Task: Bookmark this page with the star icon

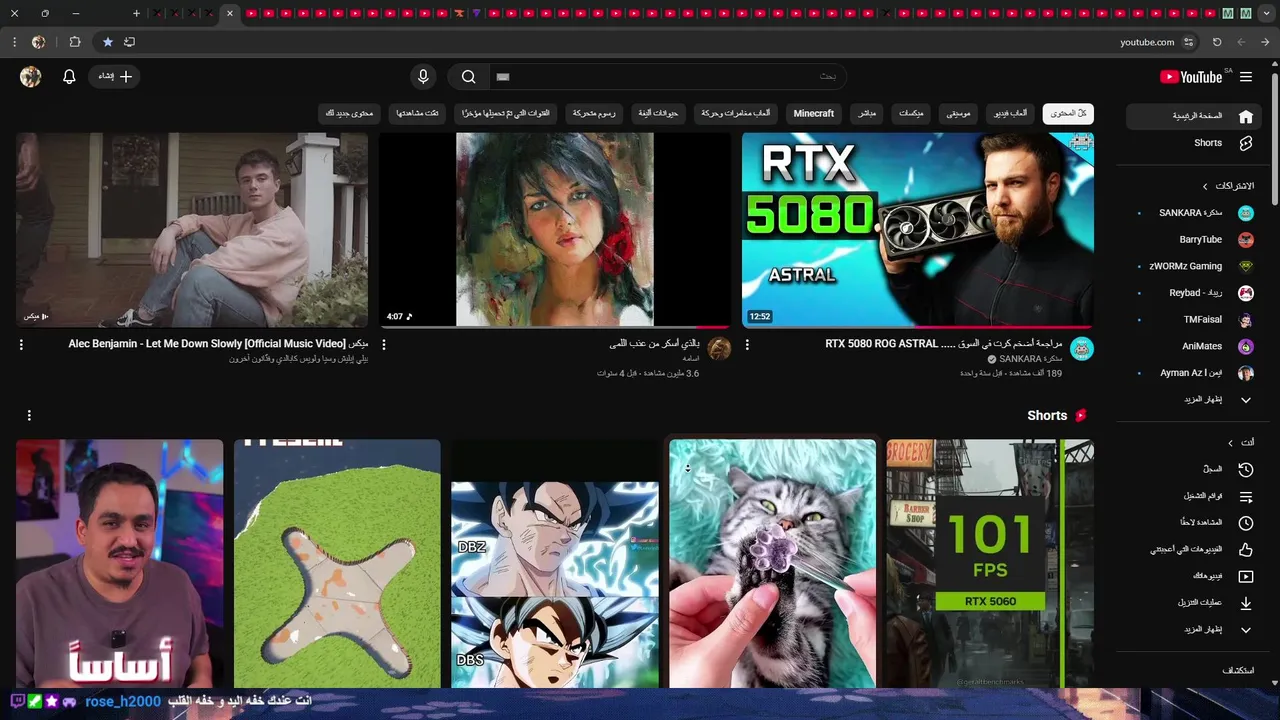Action: tap(107, 42)
